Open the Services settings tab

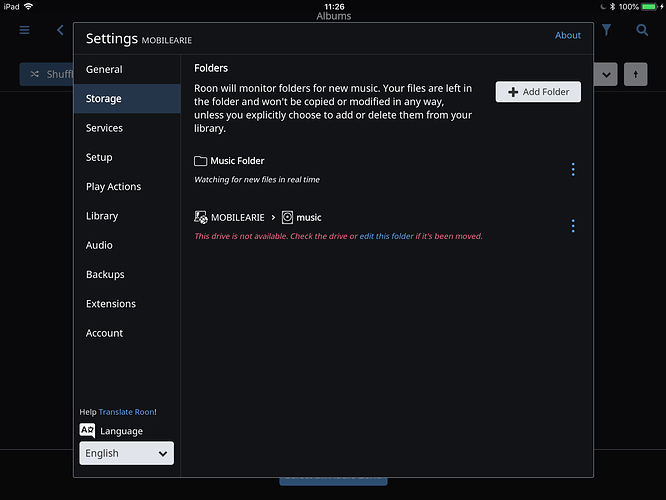click(x=127, y=128)
